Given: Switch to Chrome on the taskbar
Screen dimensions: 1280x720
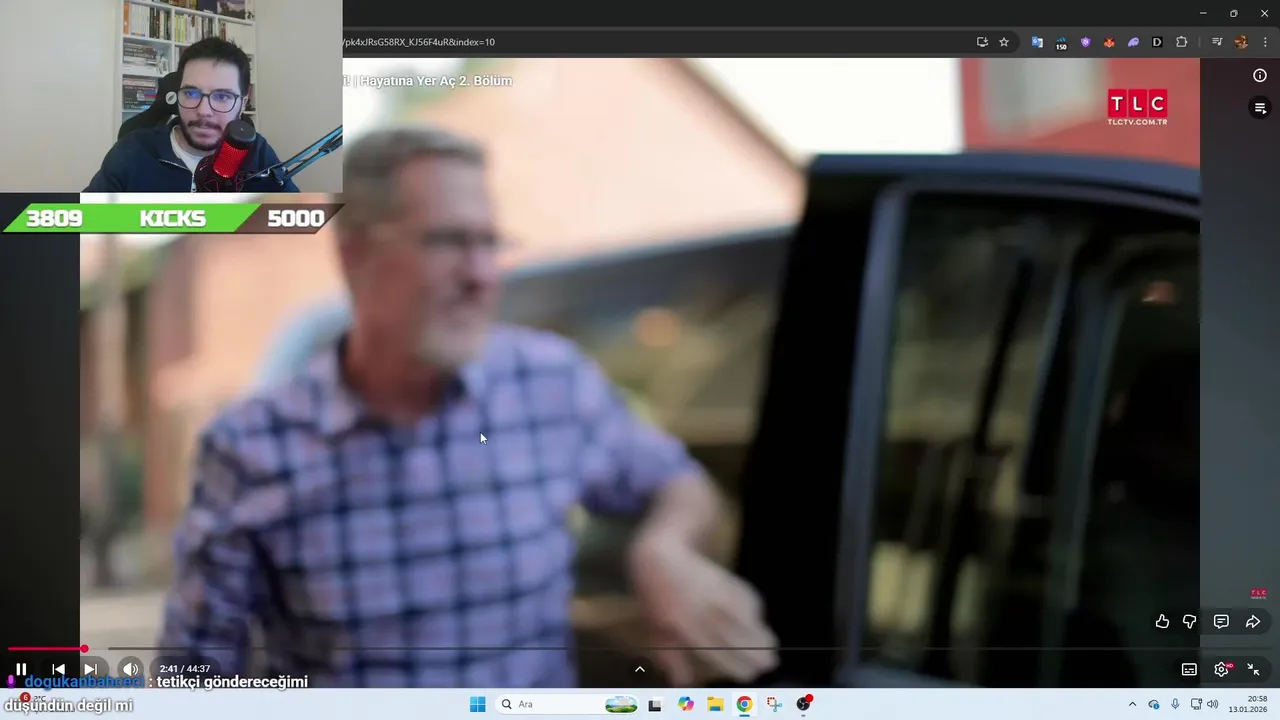Looking at the screenshot, I should [744, 704].
